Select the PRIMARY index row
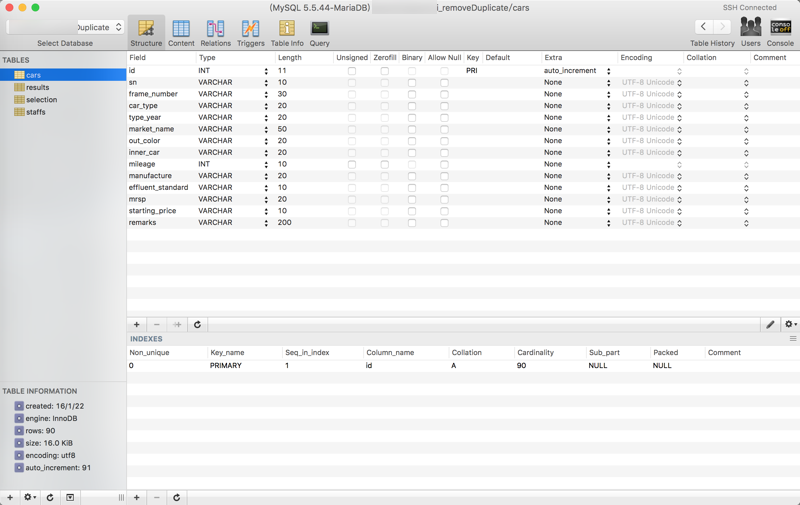Screen dimensions: 800x505 point(463,366)
